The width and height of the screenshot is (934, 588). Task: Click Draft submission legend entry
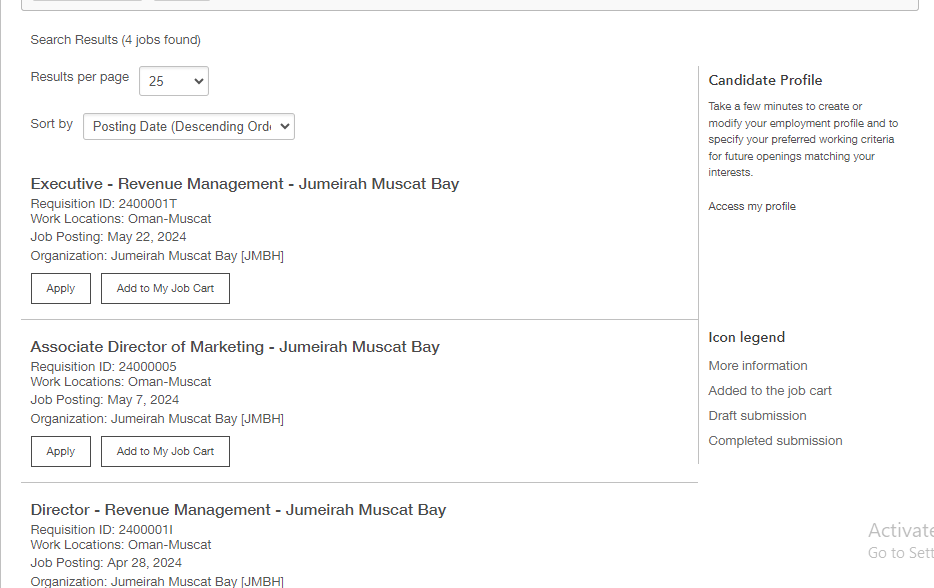[x=757, y=416]
